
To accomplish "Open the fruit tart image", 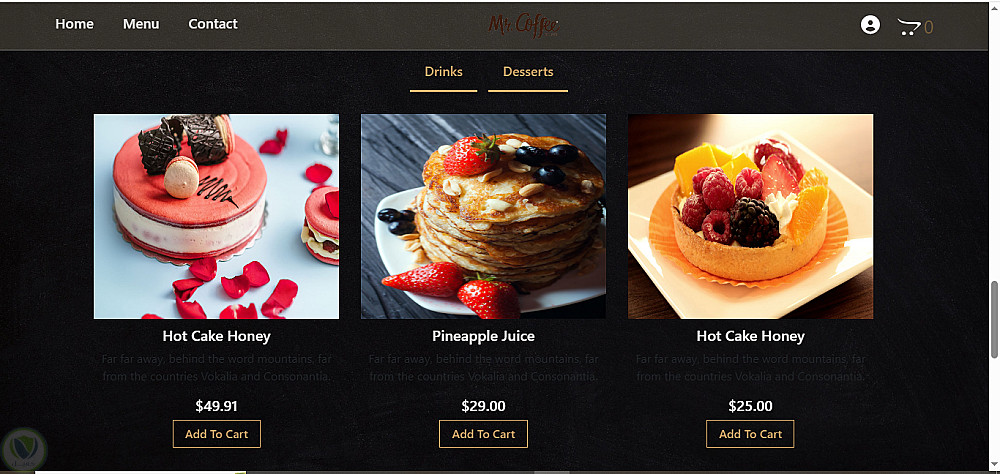I will point(751,216).
